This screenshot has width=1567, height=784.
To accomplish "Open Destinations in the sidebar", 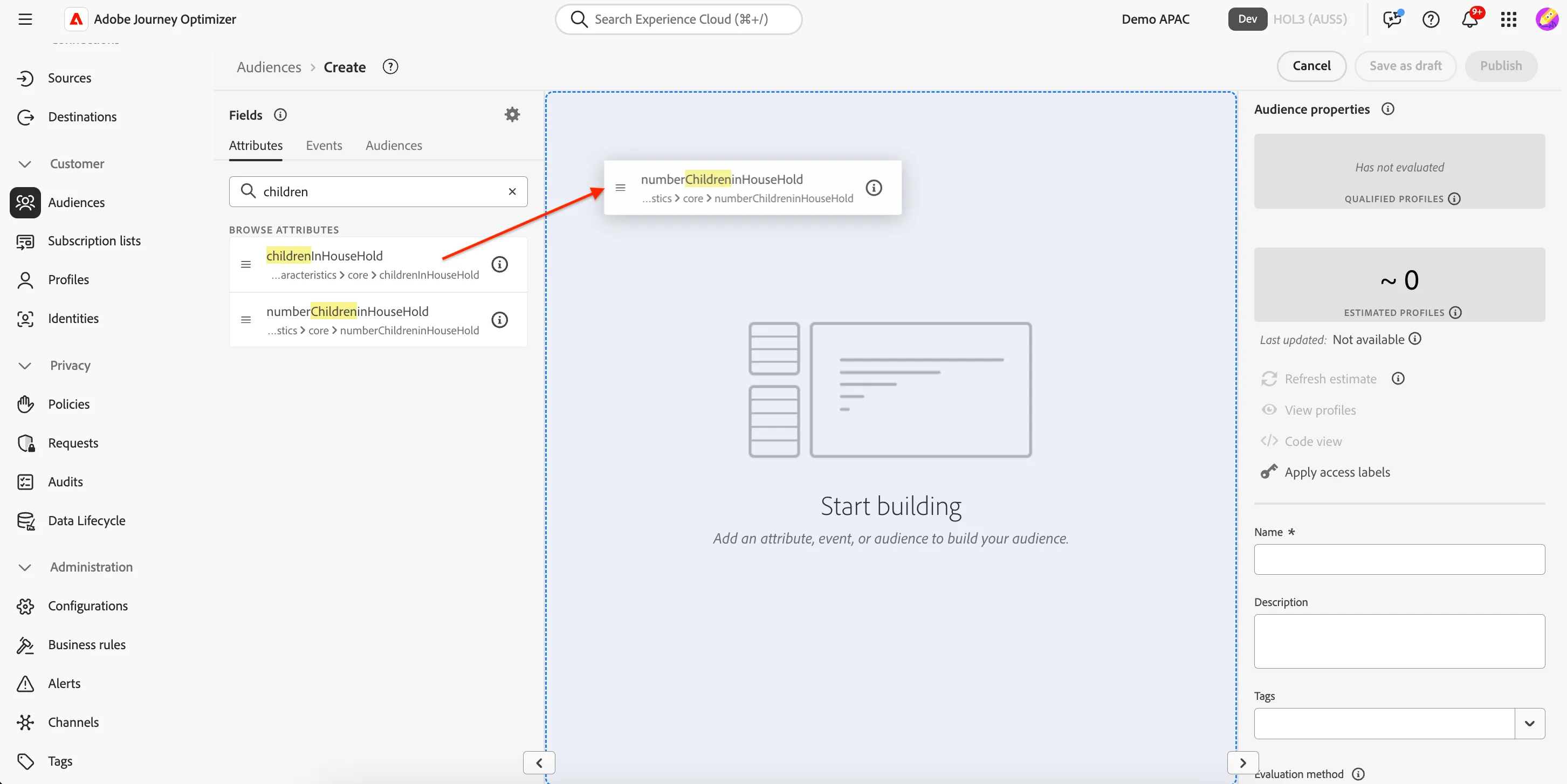I will (82, 117).
